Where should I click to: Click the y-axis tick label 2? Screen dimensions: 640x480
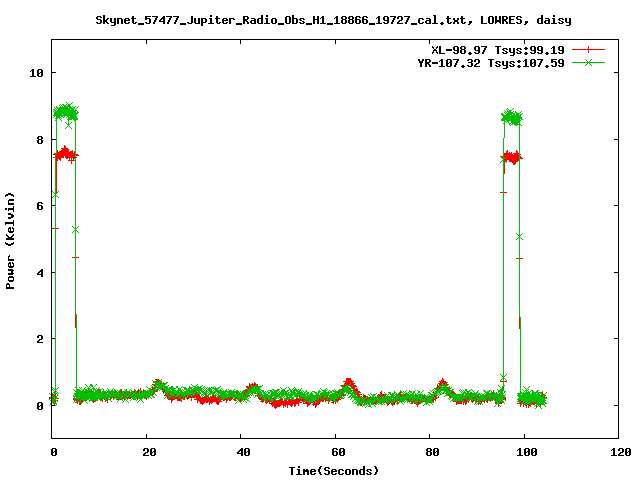pyautogui.click(x=40, y=339)
